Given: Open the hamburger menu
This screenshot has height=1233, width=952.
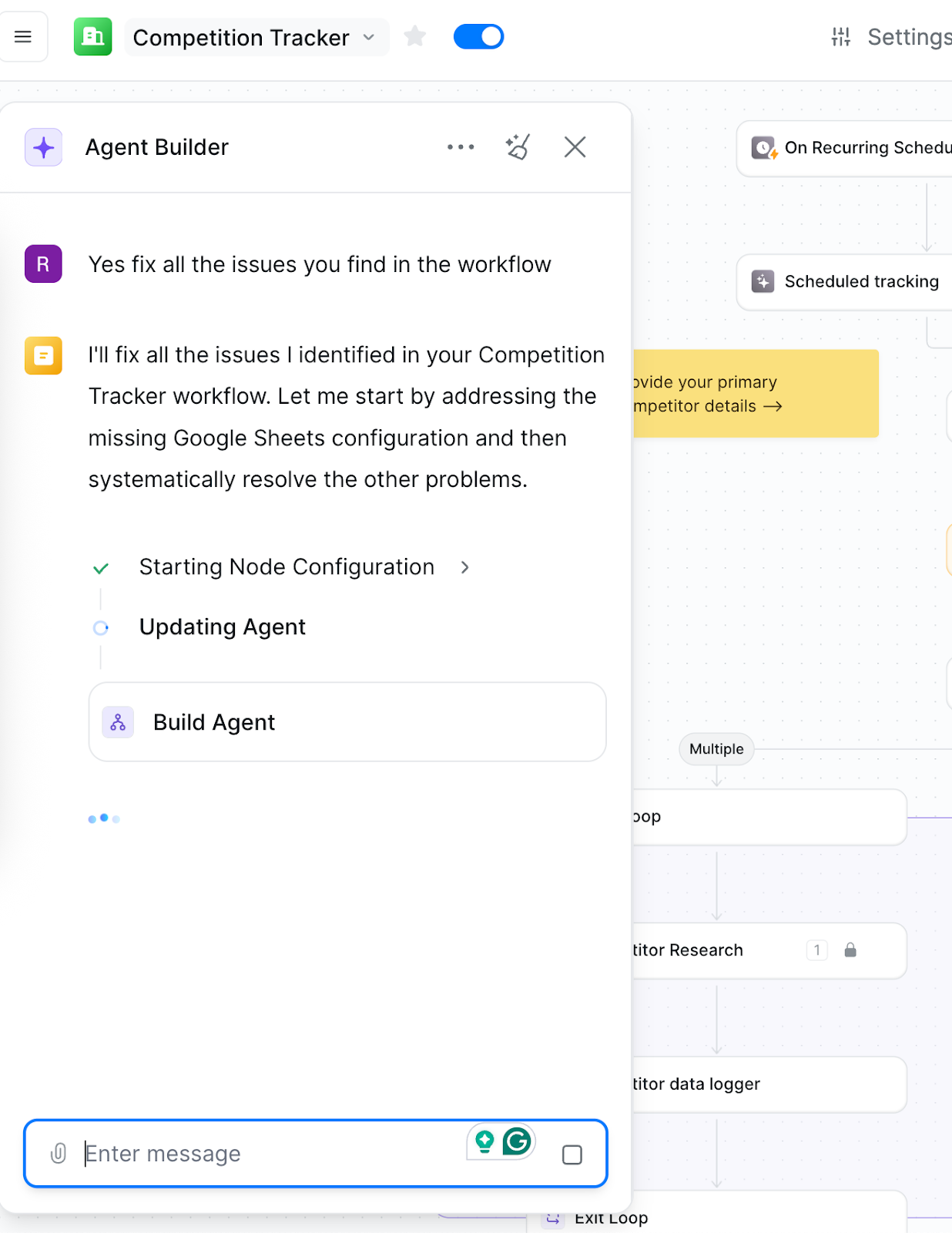Looking at the screenshot, I should click(23, 36).
